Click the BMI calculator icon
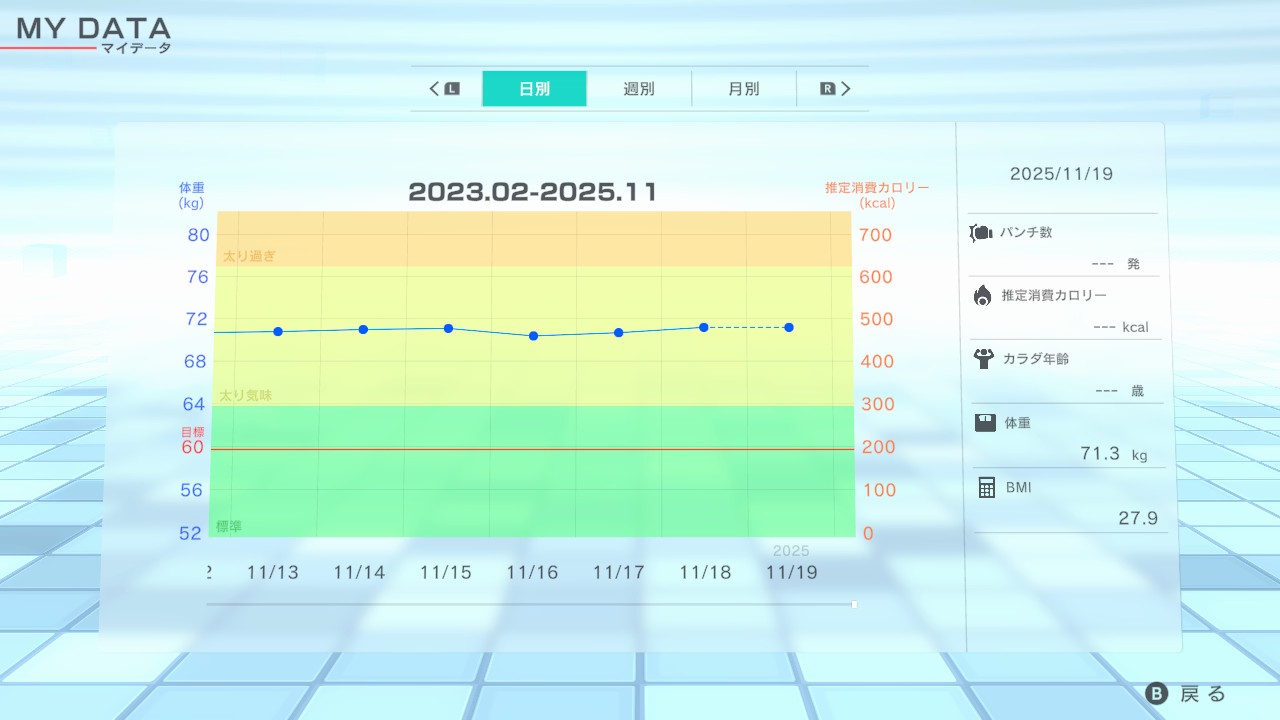This screenshot has width=1280, height=720. (986, 487)
